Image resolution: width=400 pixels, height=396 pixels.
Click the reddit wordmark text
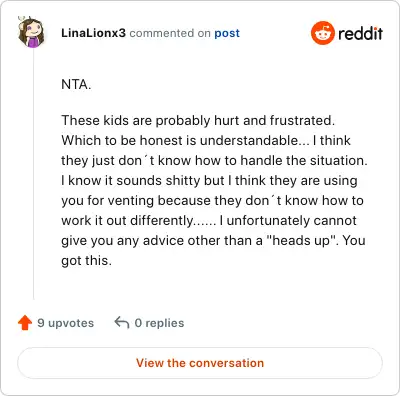360,34
